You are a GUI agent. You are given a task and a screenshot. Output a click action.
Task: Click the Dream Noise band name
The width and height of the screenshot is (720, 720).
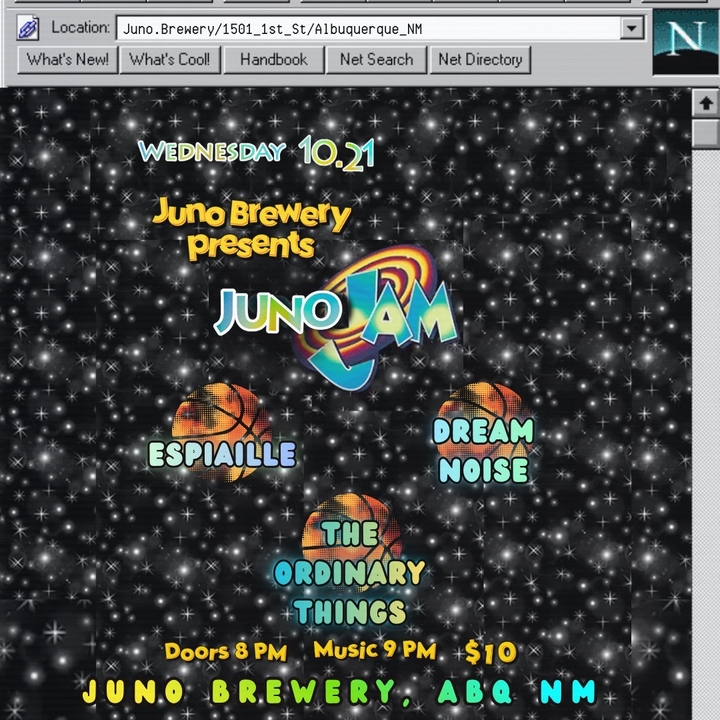[483, 450]
